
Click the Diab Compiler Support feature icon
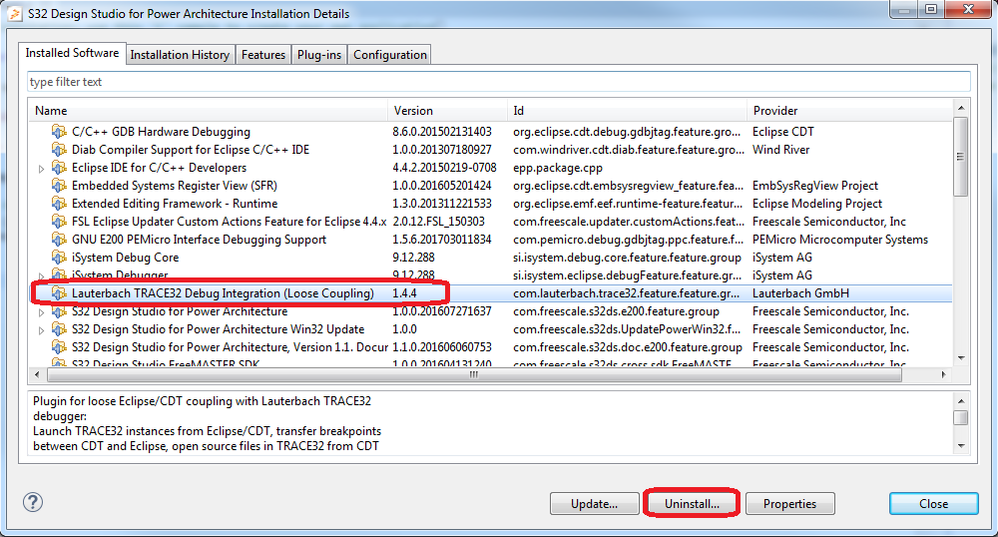point(59,150)
